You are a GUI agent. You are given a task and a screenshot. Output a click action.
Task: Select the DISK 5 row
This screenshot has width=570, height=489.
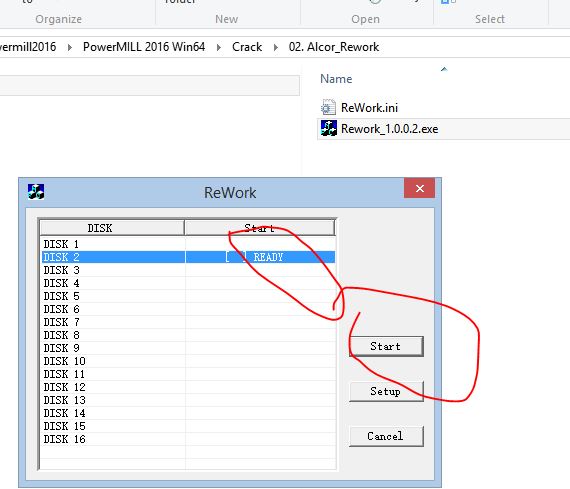click(188, 296)
